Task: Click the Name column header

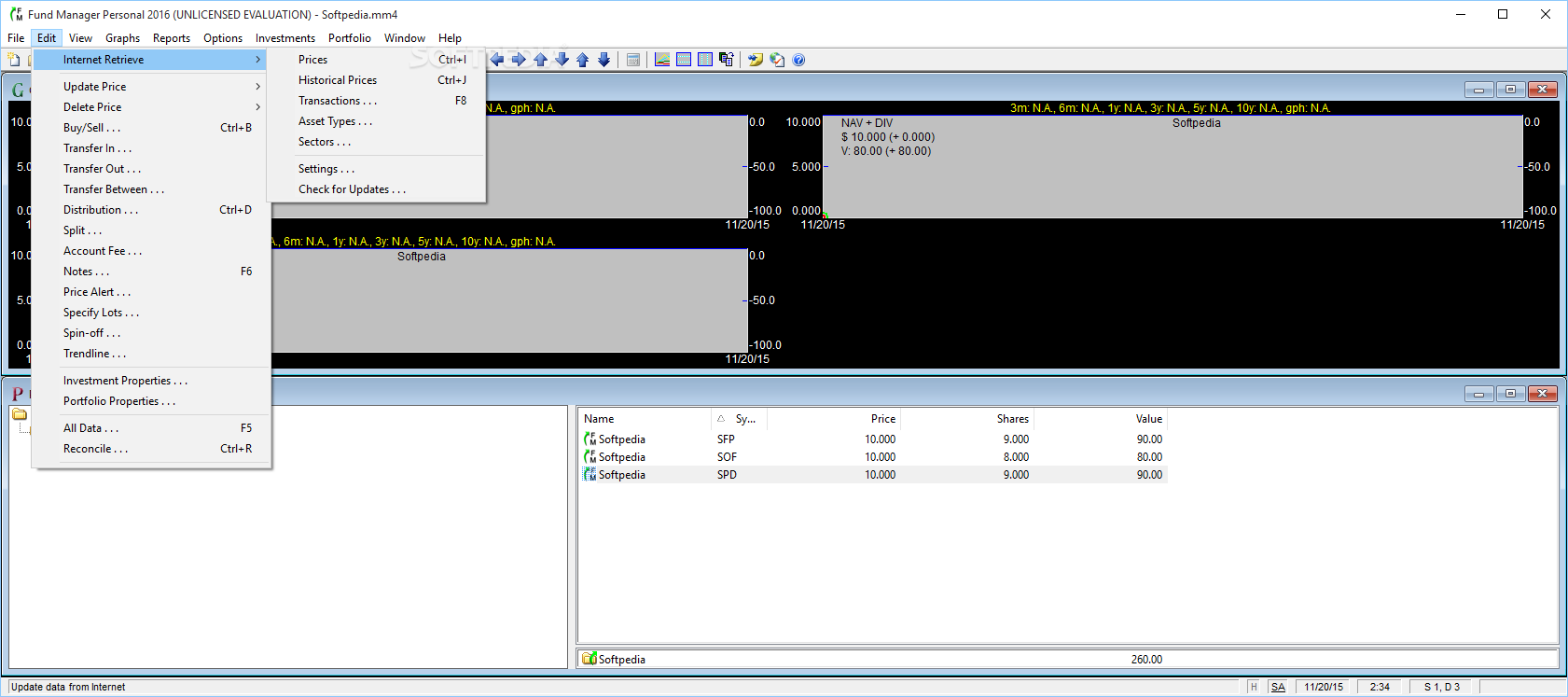Action: pos(645,419)
